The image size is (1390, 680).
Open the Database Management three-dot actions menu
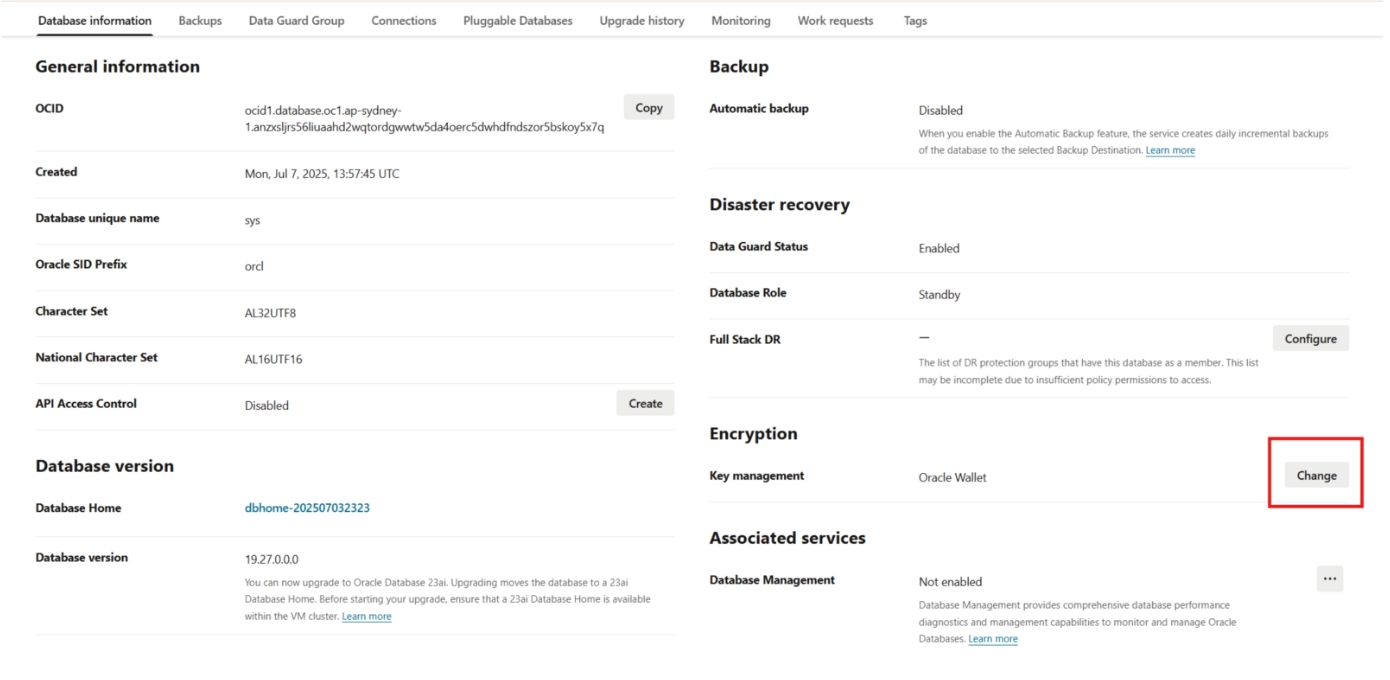click(x=1329, y=579)
